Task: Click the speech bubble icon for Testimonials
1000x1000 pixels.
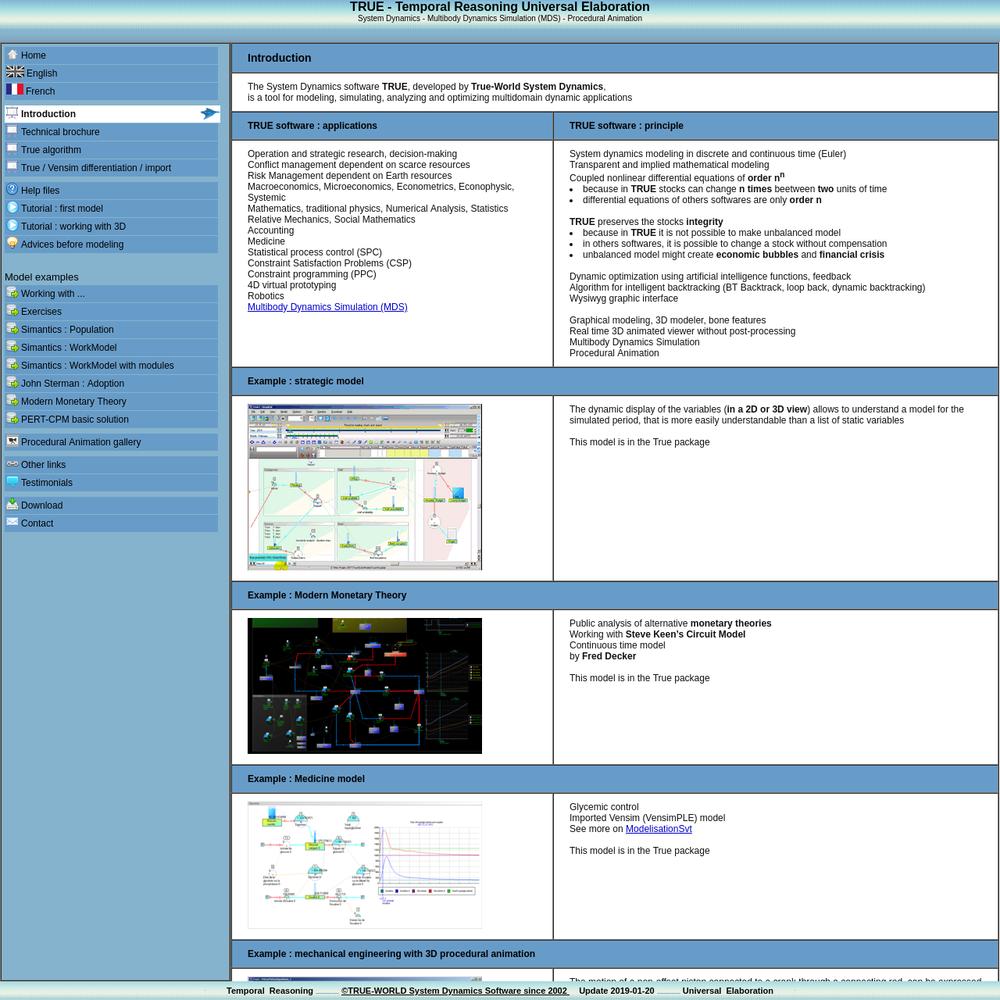Action: point(12,482)
